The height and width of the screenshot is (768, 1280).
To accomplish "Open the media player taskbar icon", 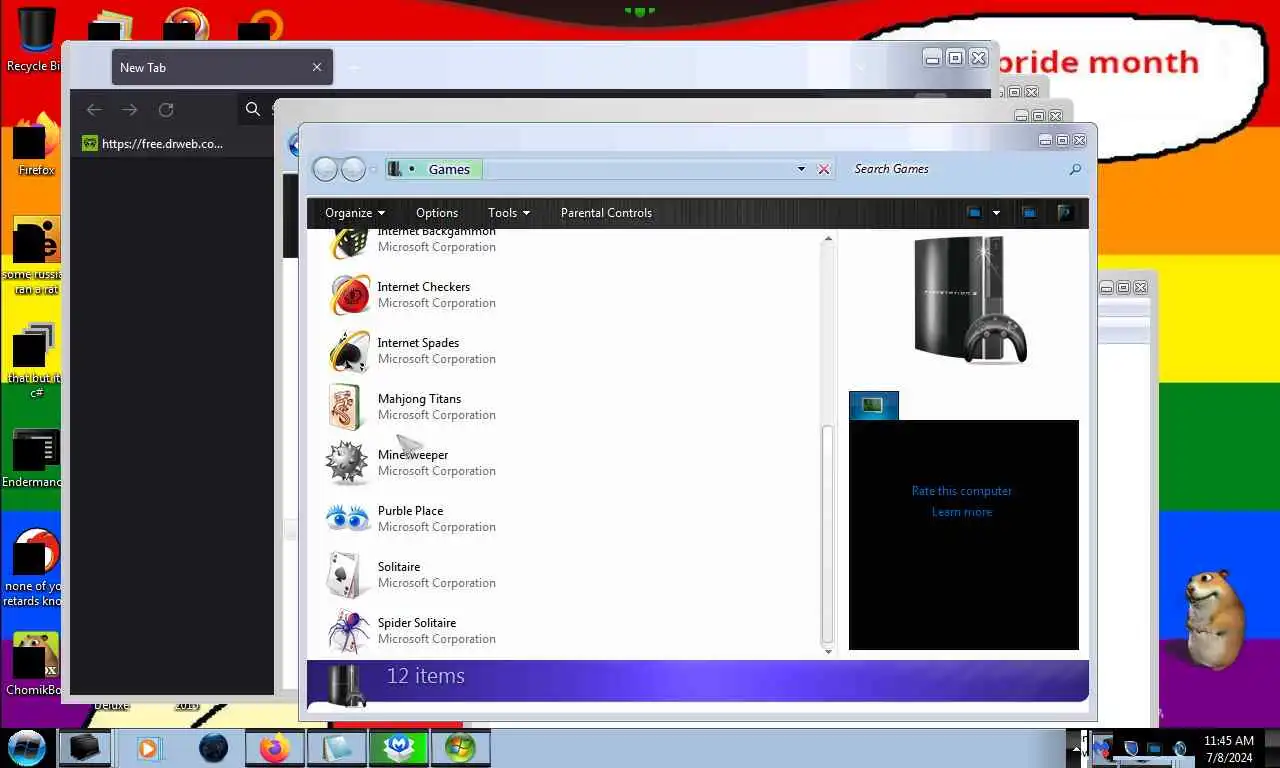I will 148,748.
